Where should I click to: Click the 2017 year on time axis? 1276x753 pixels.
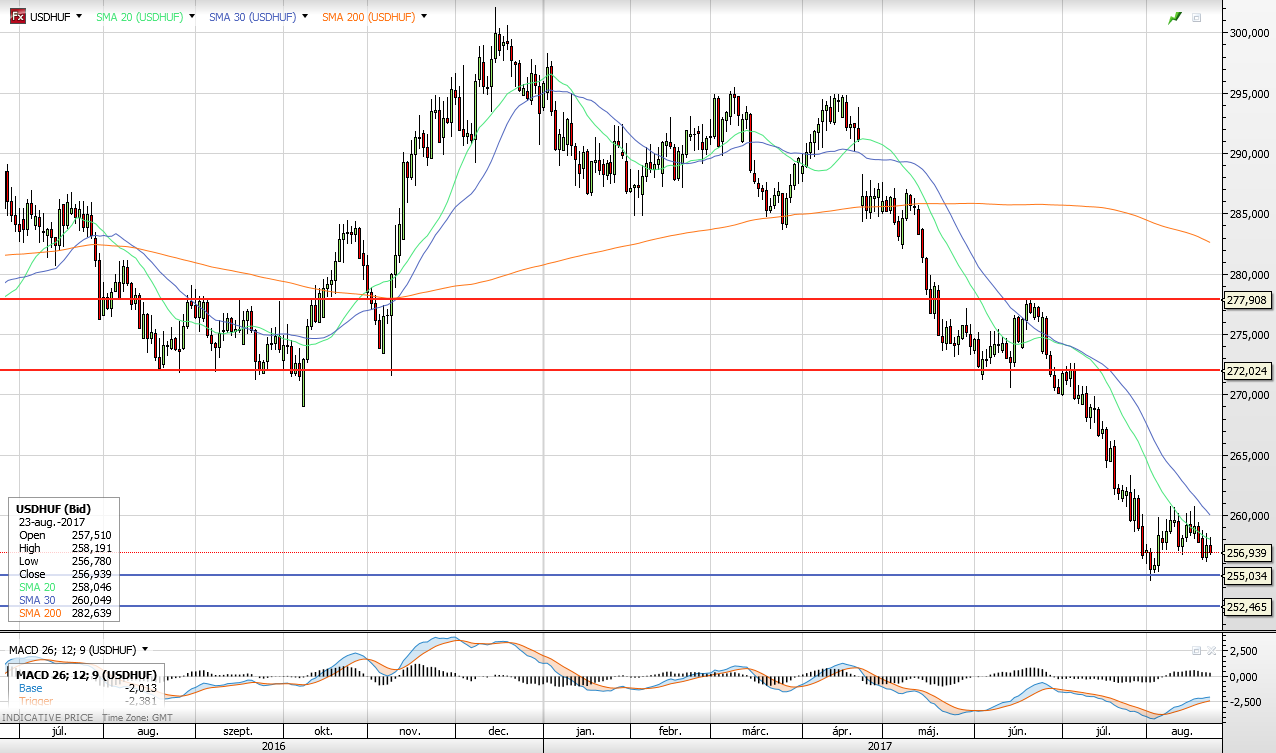[880, 746]
